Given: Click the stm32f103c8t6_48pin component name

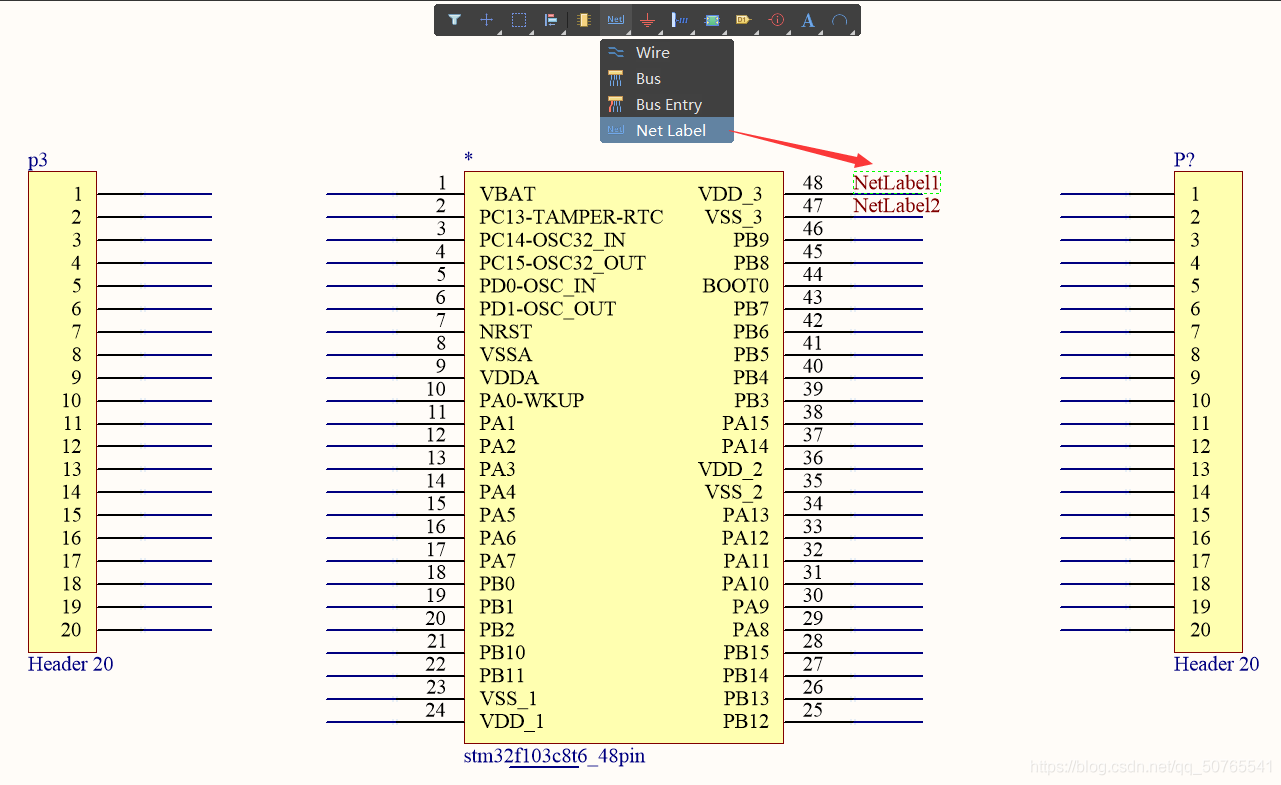Looking at the screenshot, I should [554, 756].
